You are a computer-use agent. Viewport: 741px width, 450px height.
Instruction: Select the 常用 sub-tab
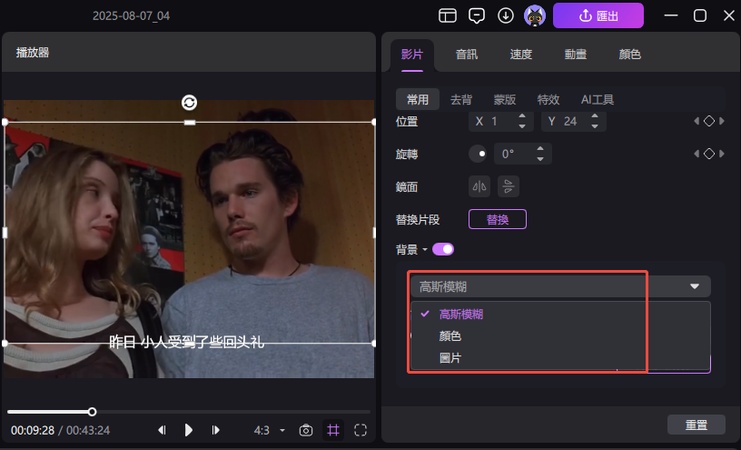[x=418, y=99]
